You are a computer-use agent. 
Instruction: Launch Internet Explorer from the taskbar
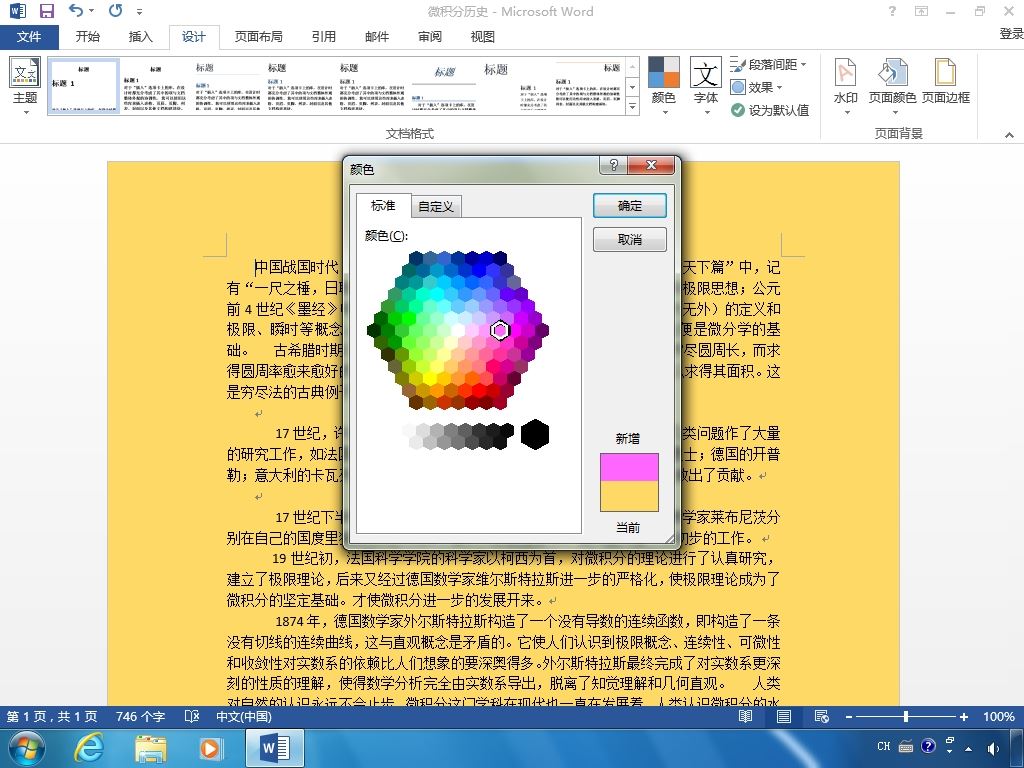88,748
